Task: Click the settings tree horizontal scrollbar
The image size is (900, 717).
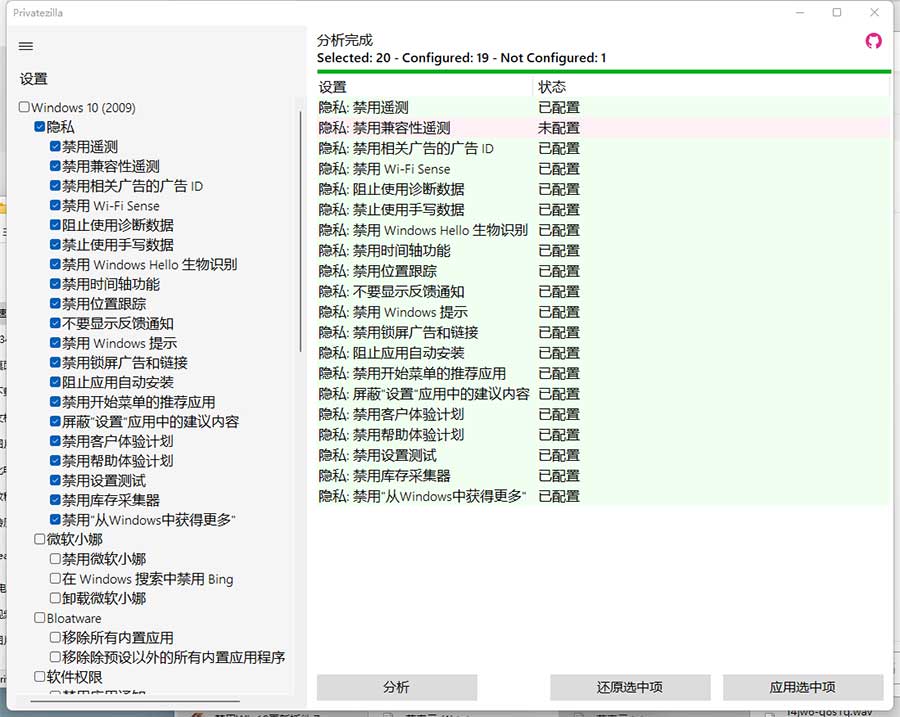Action: (x=135, y=701)
